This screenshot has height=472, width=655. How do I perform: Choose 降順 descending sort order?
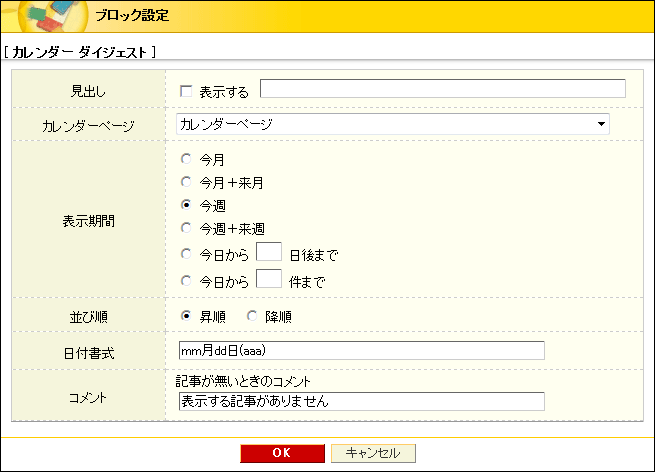[x=252, y=316]
